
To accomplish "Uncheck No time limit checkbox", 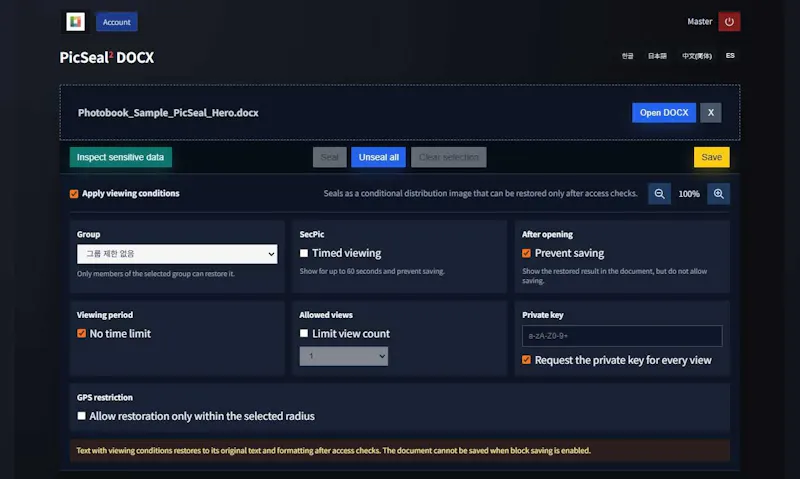I will pyautogui.click(x=81, y=333).
